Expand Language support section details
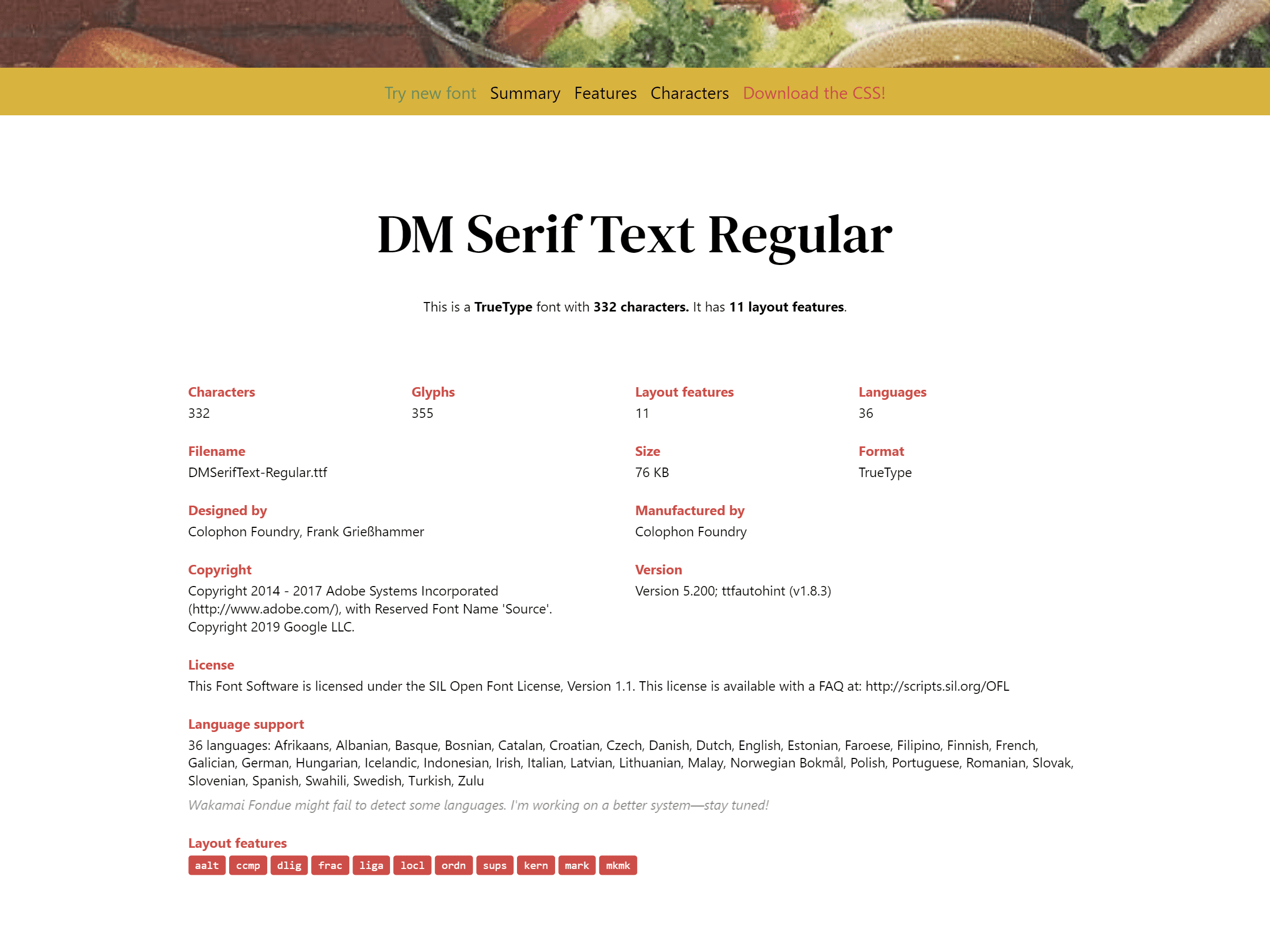Screen dimensions: 1270x952 click(247, 724)
